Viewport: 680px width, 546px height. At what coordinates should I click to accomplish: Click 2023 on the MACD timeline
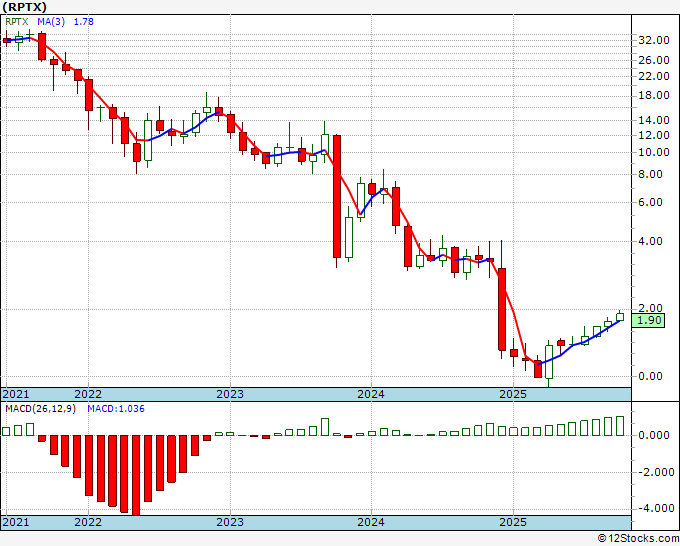pyautogui.click(x=230, y=522)
